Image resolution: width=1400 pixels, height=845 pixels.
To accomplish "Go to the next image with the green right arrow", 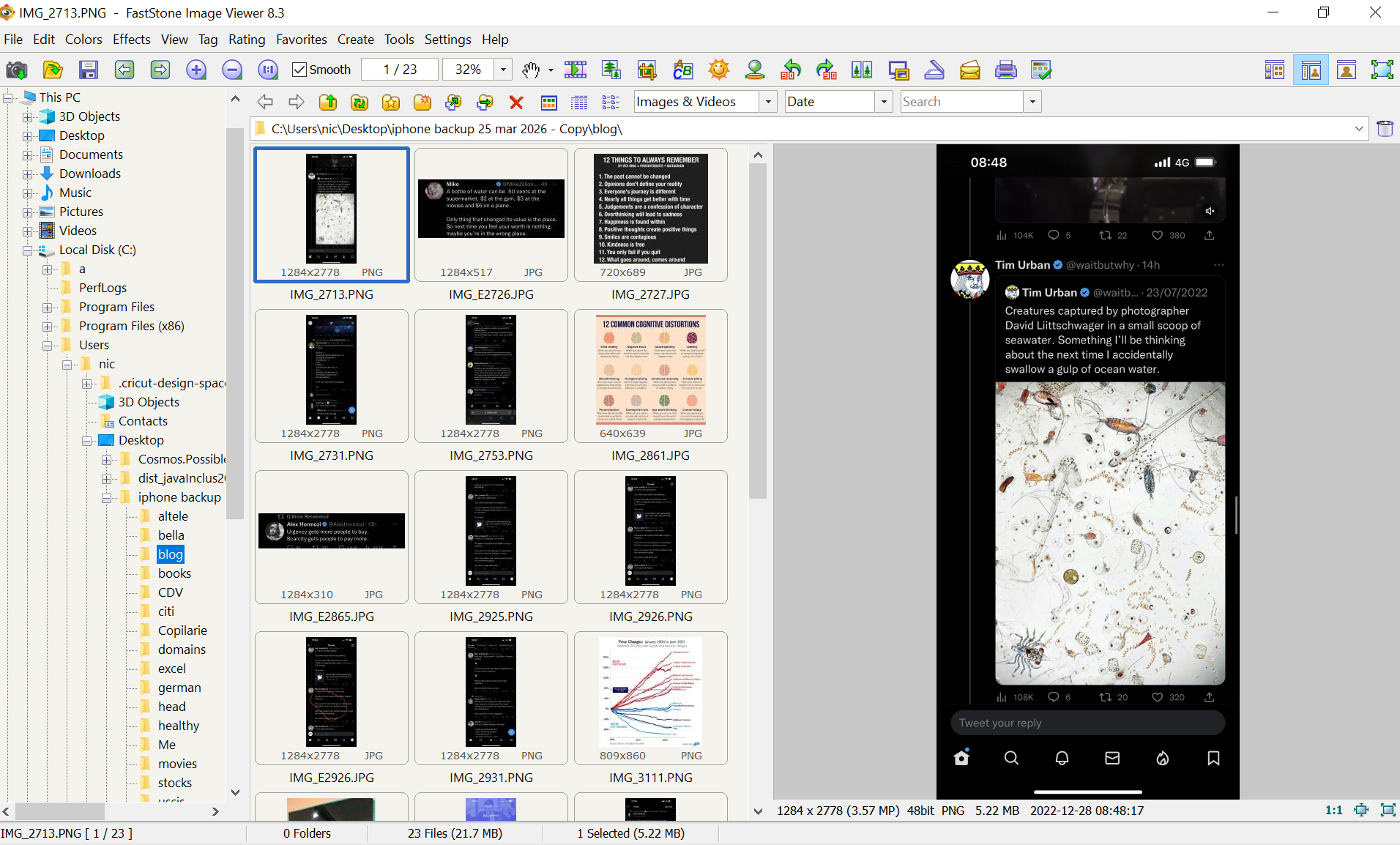I will [x=160, y=70].
